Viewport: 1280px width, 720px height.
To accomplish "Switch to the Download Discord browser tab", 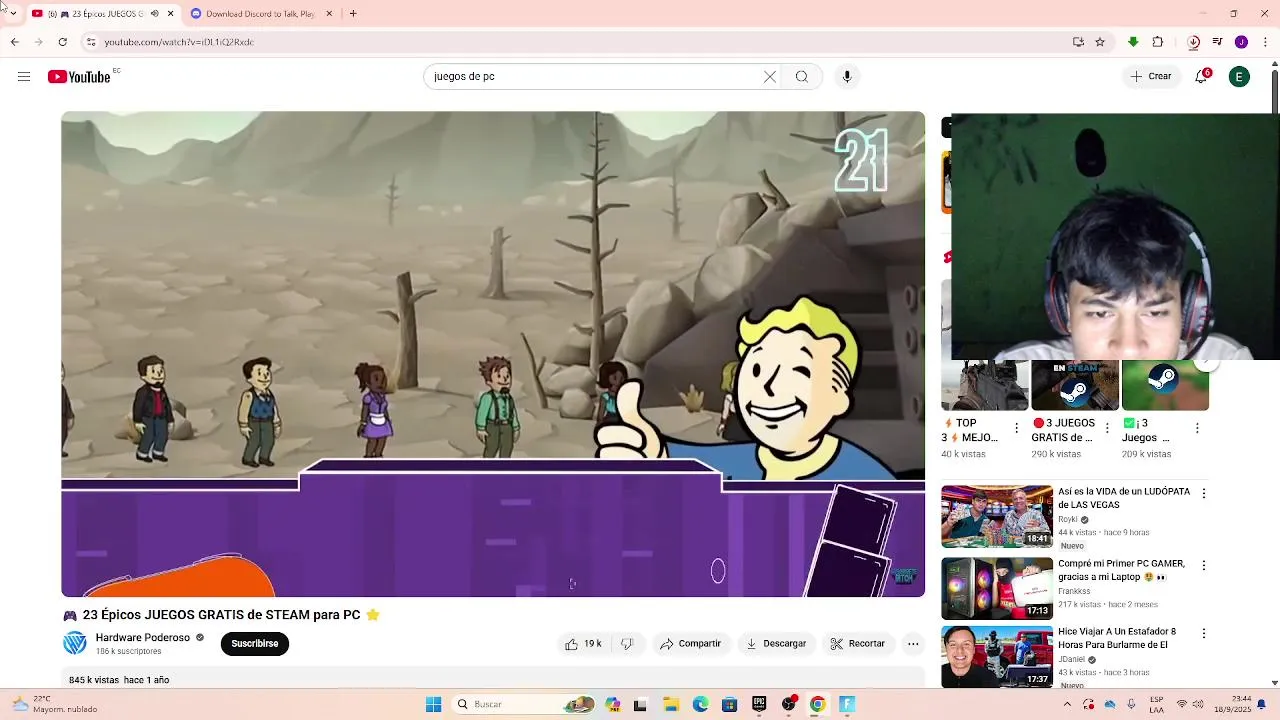I will pos(260,14).
